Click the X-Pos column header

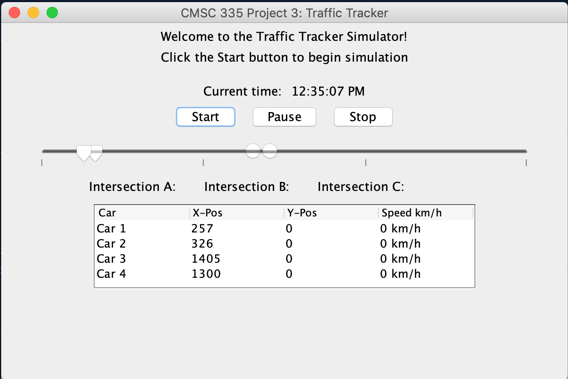[x=237, y=213]
